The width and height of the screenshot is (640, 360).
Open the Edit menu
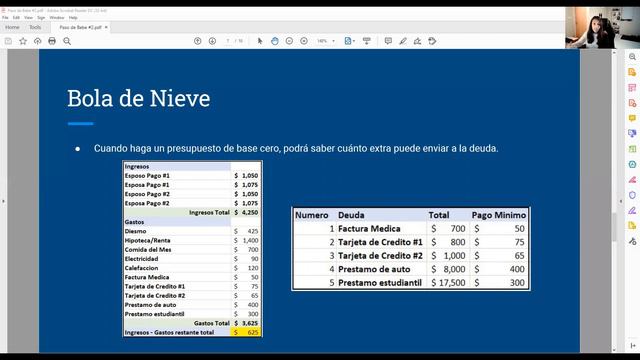coord(16,18)
